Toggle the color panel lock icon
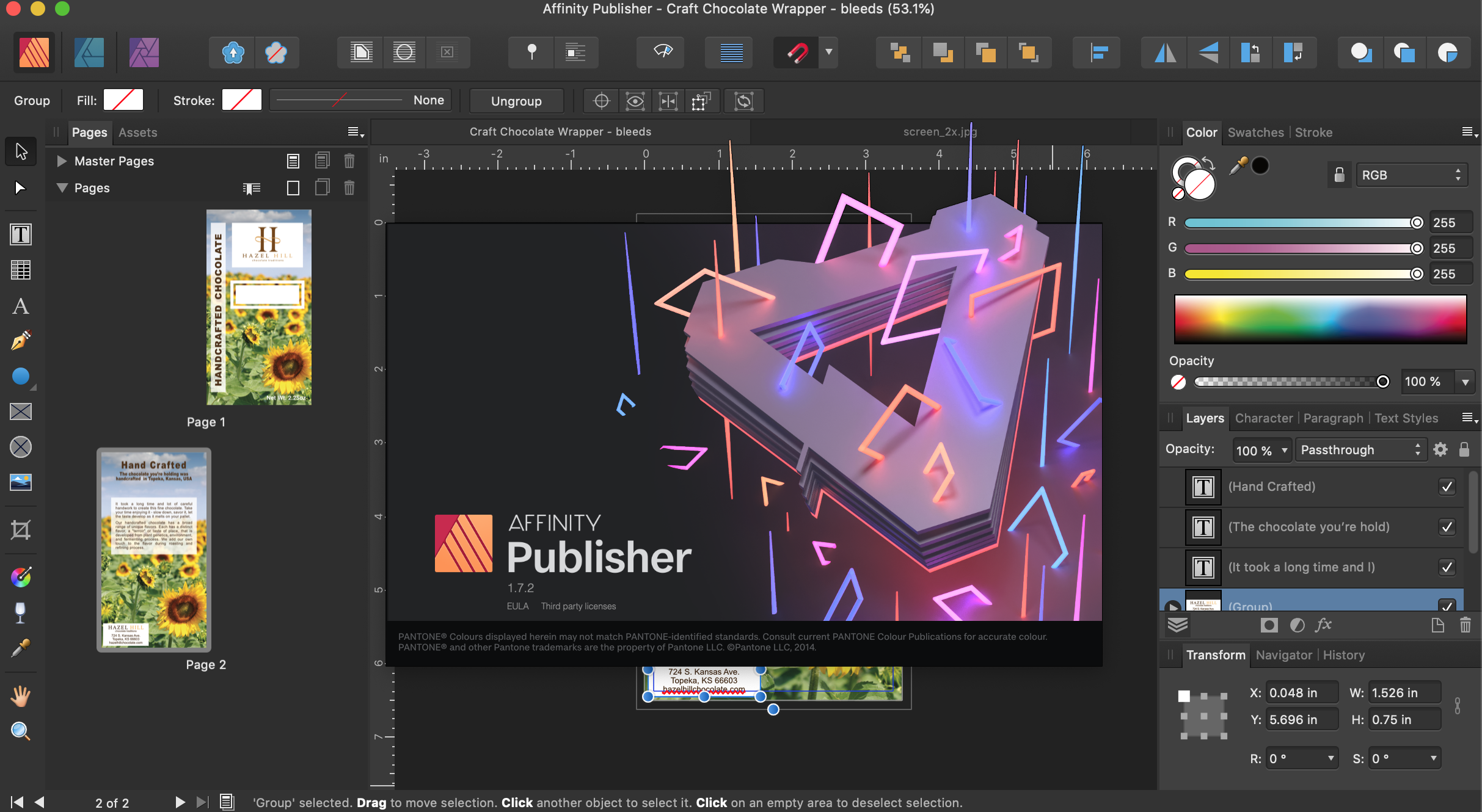The width and height of the screenshot is (1482, 812). [1339, 175]
